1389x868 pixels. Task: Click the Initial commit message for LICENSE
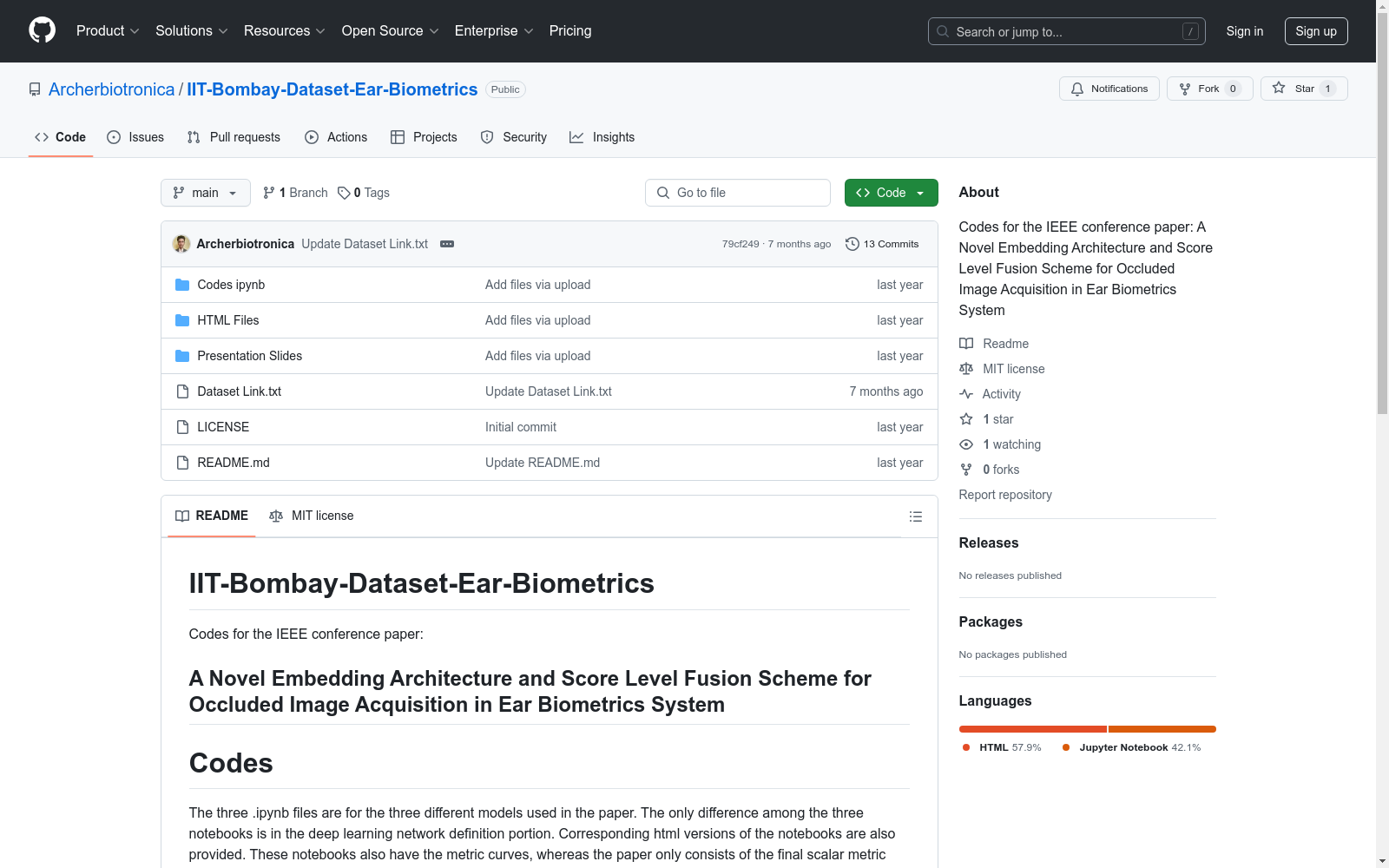click(521, 427)
